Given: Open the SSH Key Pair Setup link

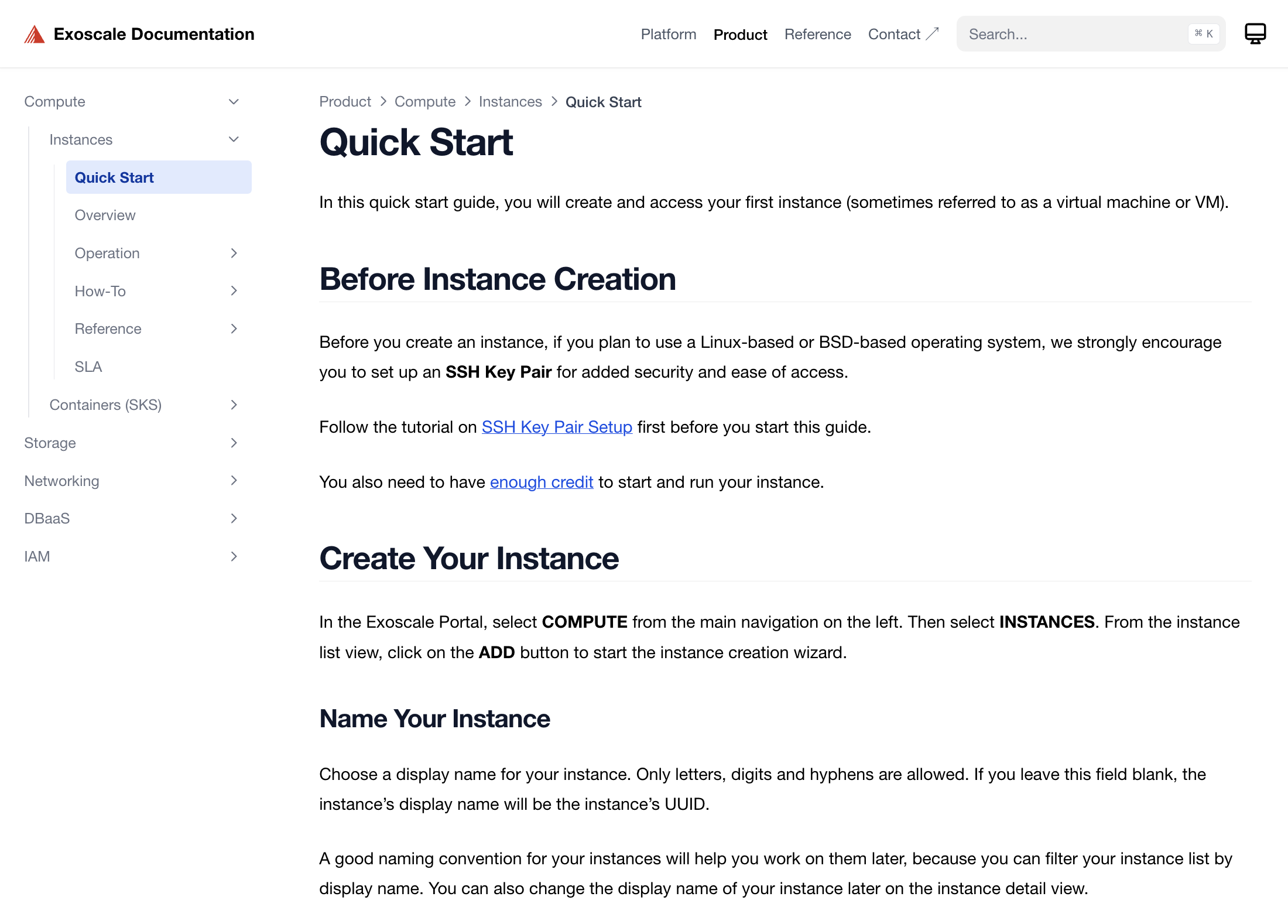Looking at the screenshot, I should 556,427.
